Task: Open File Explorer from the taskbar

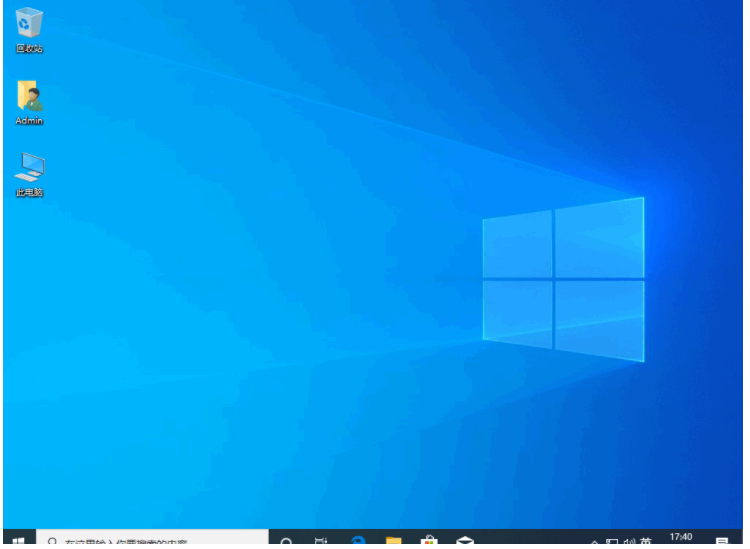Action: [x=393, y=542]
